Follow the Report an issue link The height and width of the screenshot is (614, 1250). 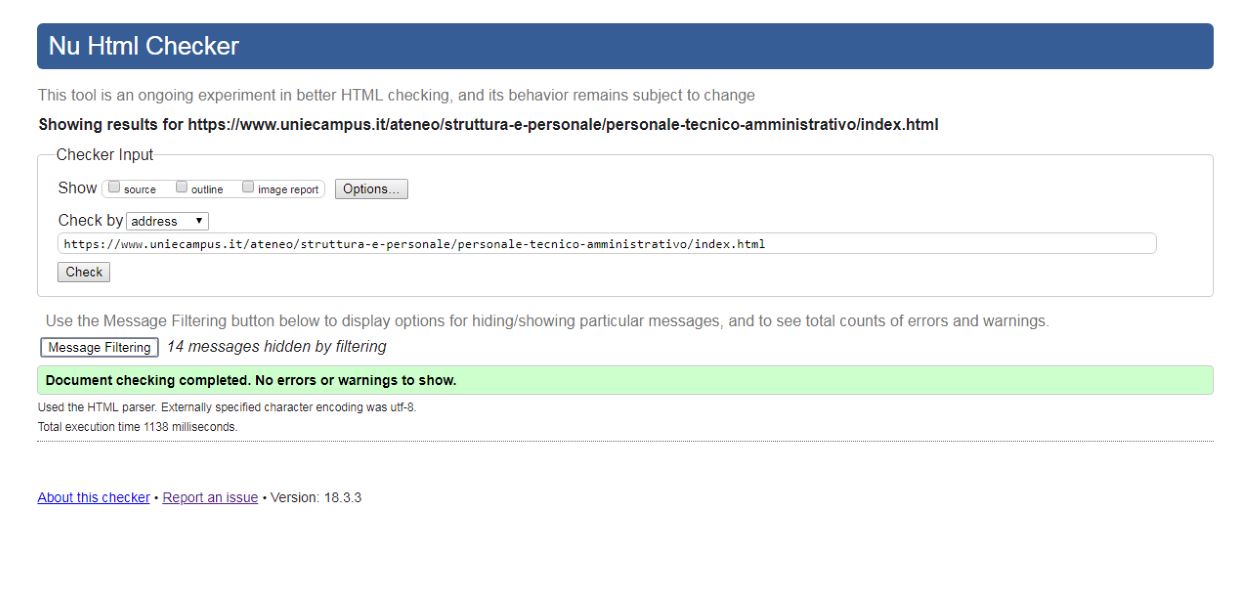210,497
